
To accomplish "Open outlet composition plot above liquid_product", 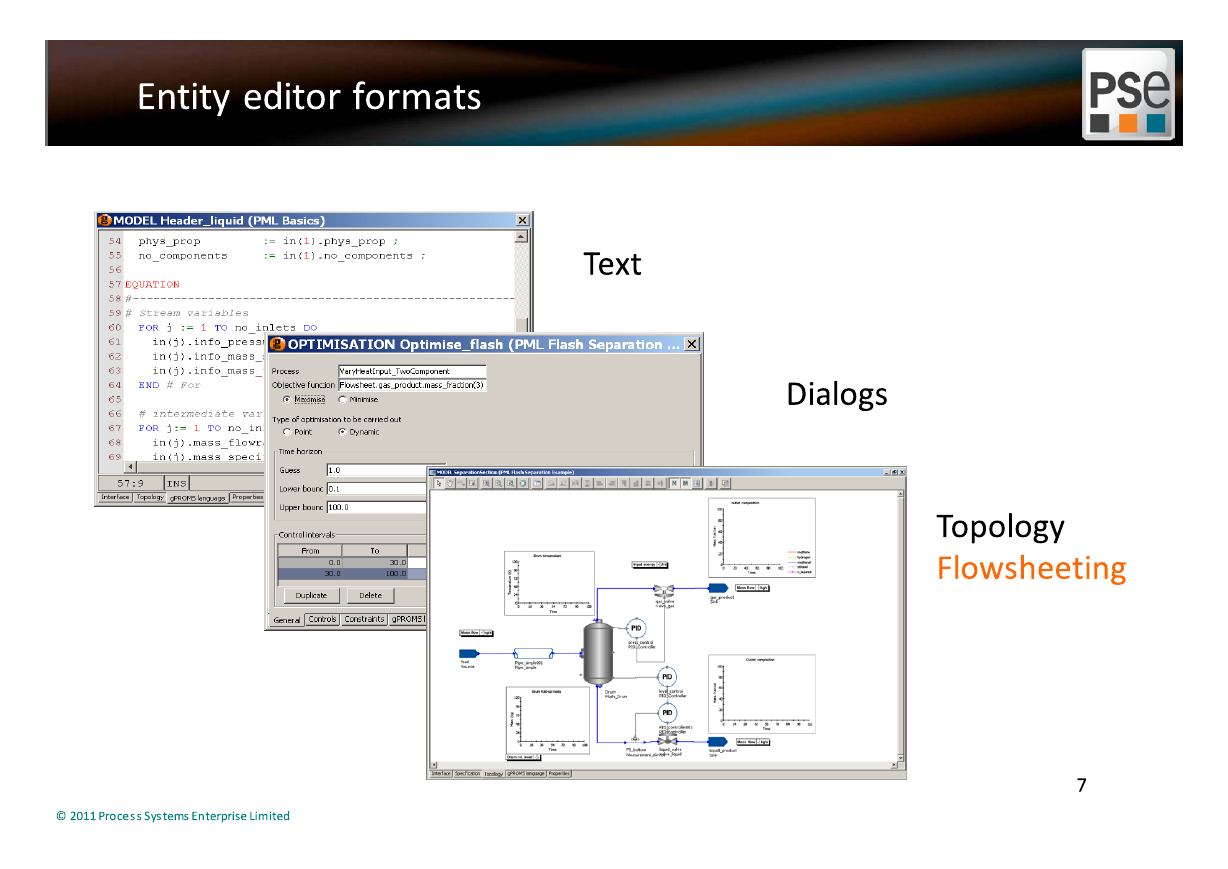I will (761, 693).
